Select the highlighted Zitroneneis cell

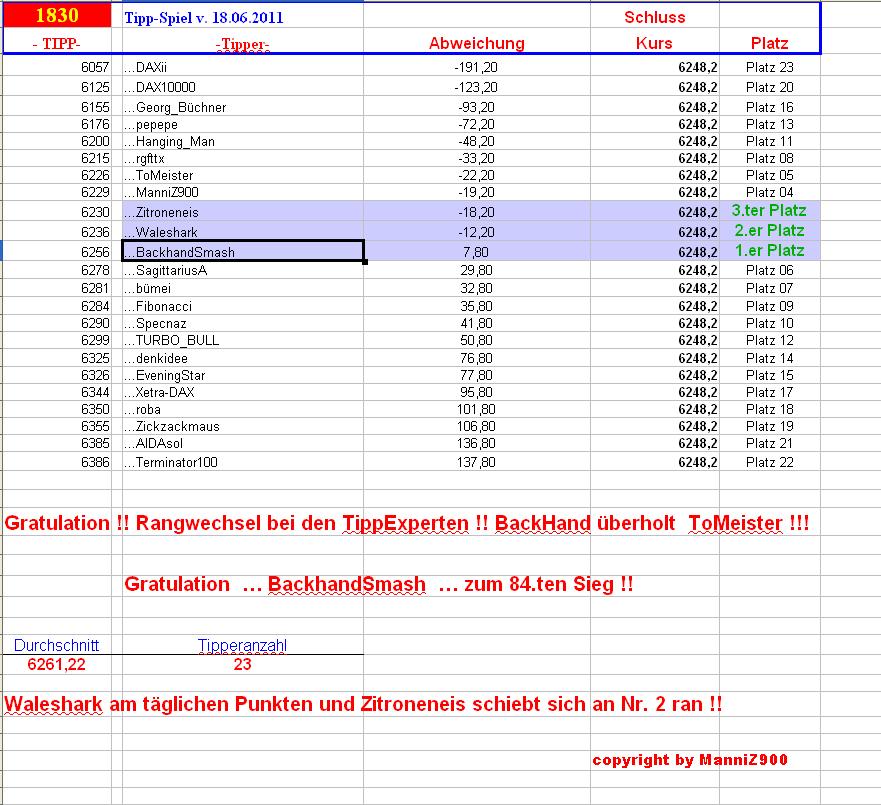point(243,212)
